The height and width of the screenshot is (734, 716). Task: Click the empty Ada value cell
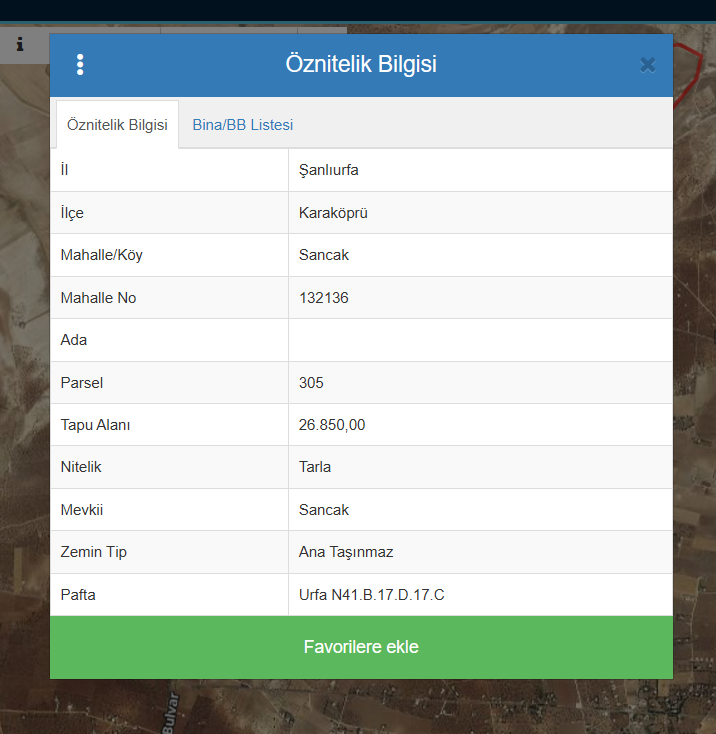pos(480,340)
